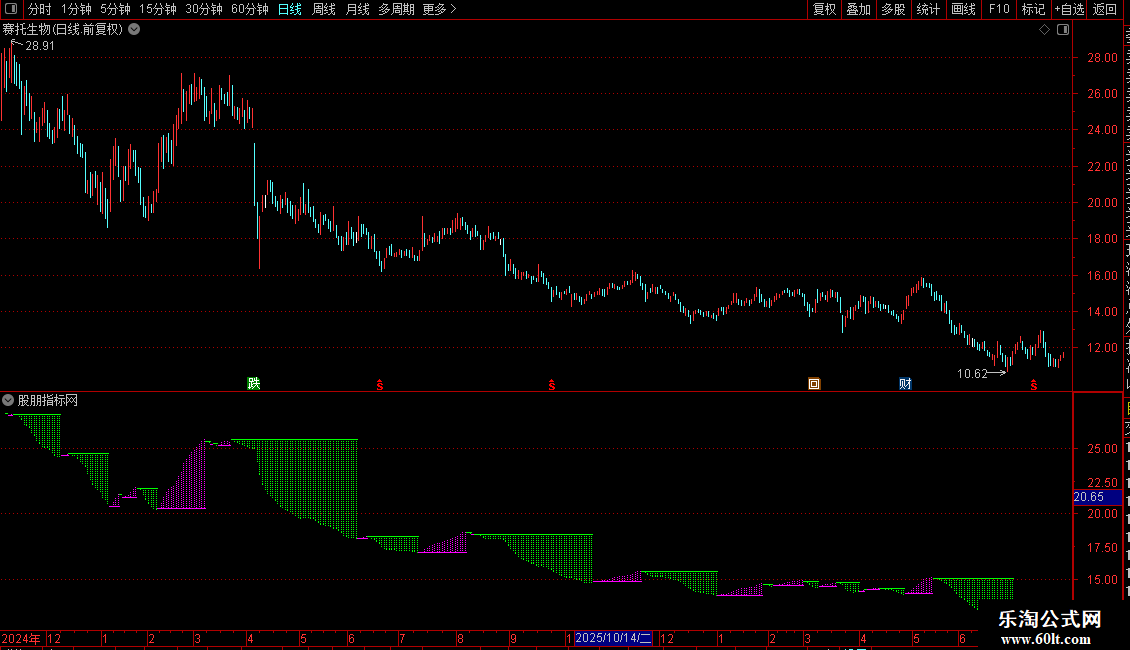Screen dimensions: 1130x650
Task: Click the S marker below the September-October candles
Action: pyautogui.click(x=552, y=385)
